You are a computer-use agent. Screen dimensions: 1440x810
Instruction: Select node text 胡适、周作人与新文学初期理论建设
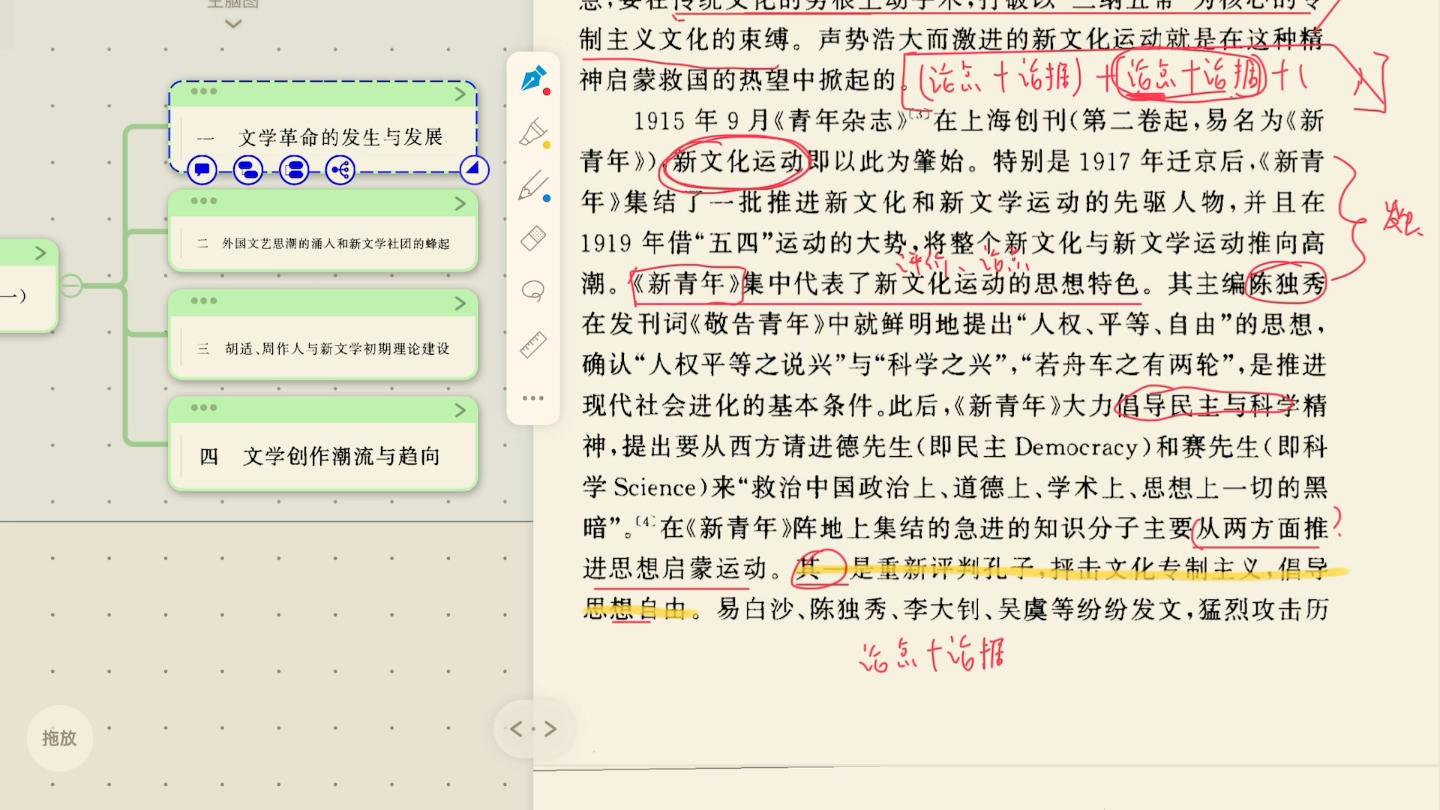(x=336, y=349)
